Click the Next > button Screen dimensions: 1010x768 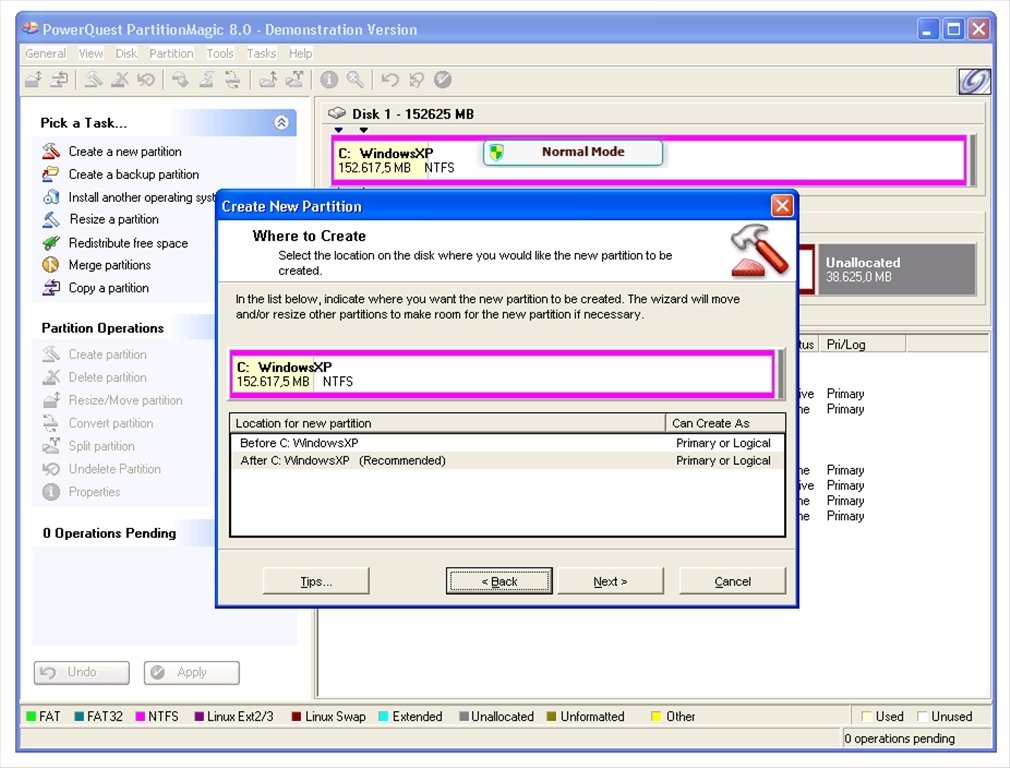610,581
